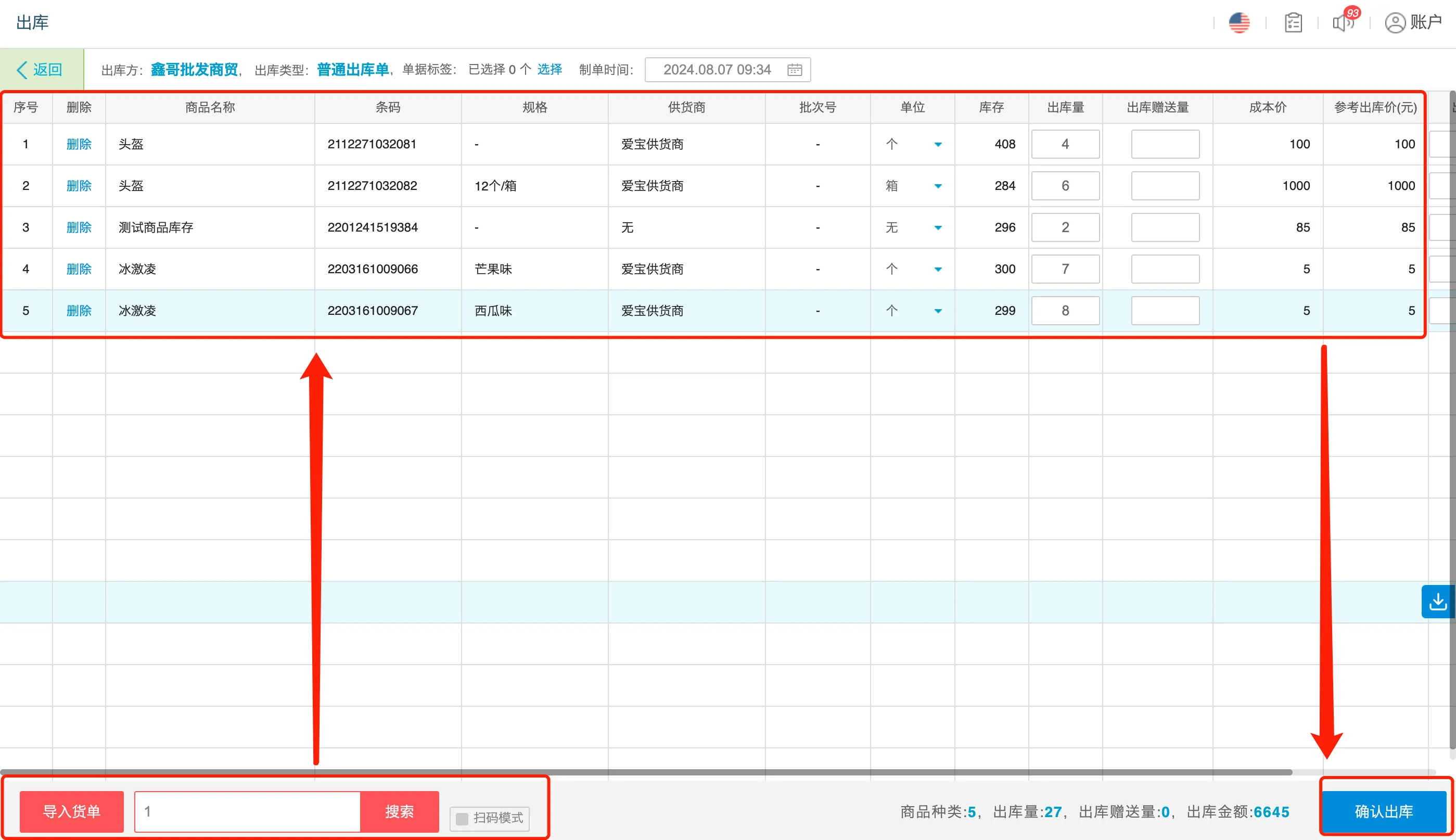Click the blue download floating icon
Screen dimensions: 1456x840
1438,602
